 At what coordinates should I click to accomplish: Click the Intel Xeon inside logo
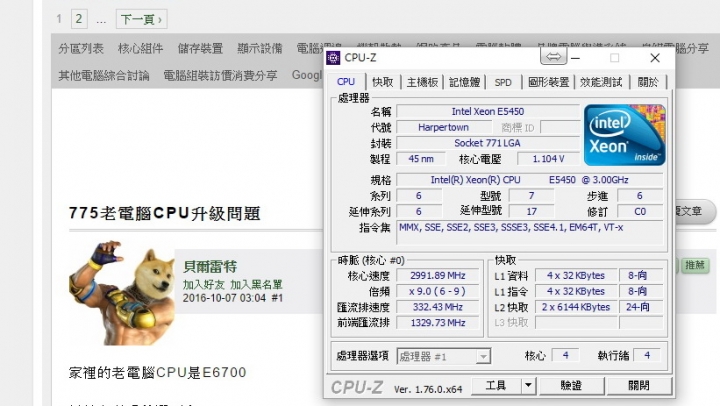624,135
